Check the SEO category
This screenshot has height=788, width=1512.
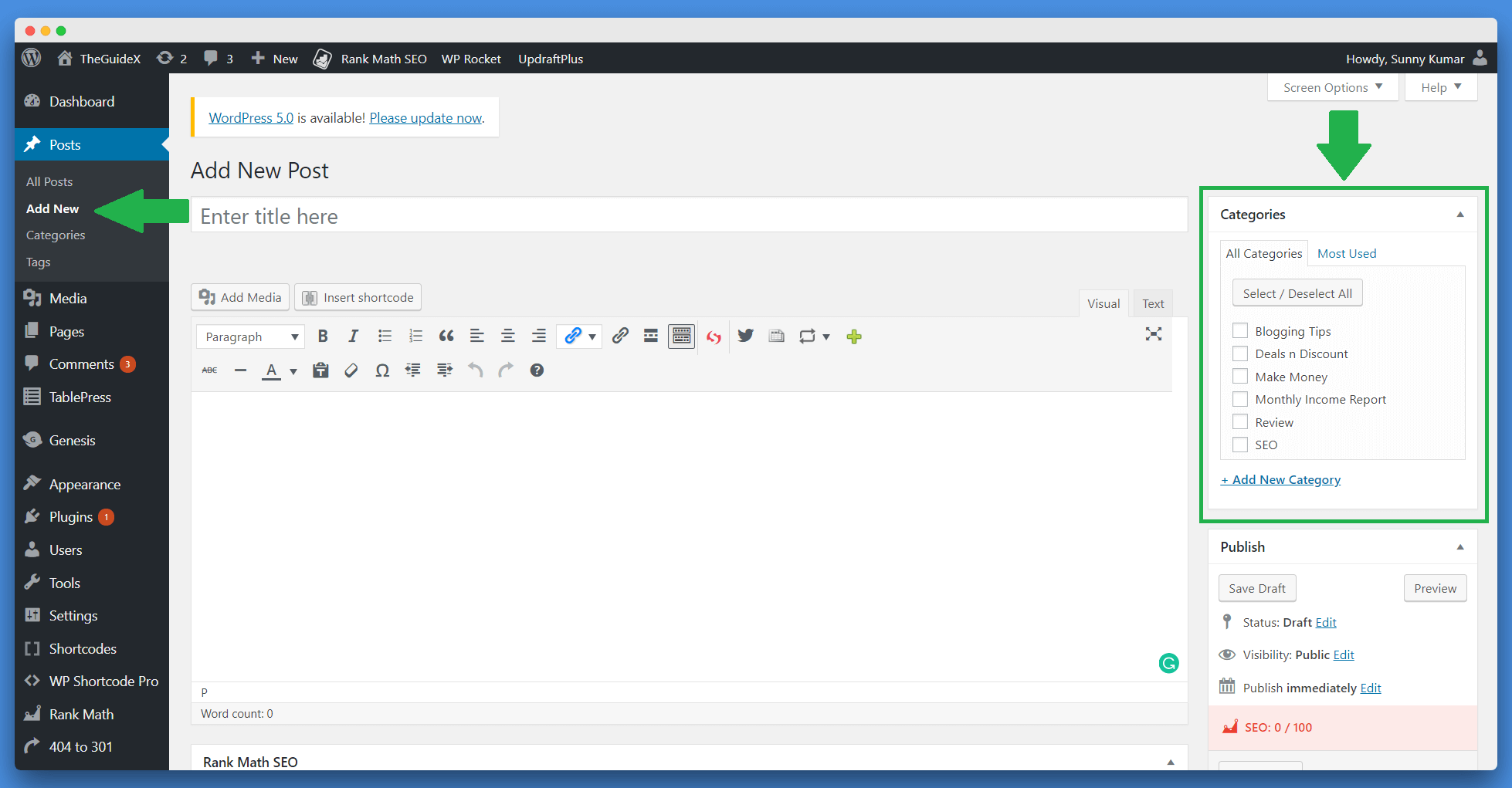(1240, 445)
